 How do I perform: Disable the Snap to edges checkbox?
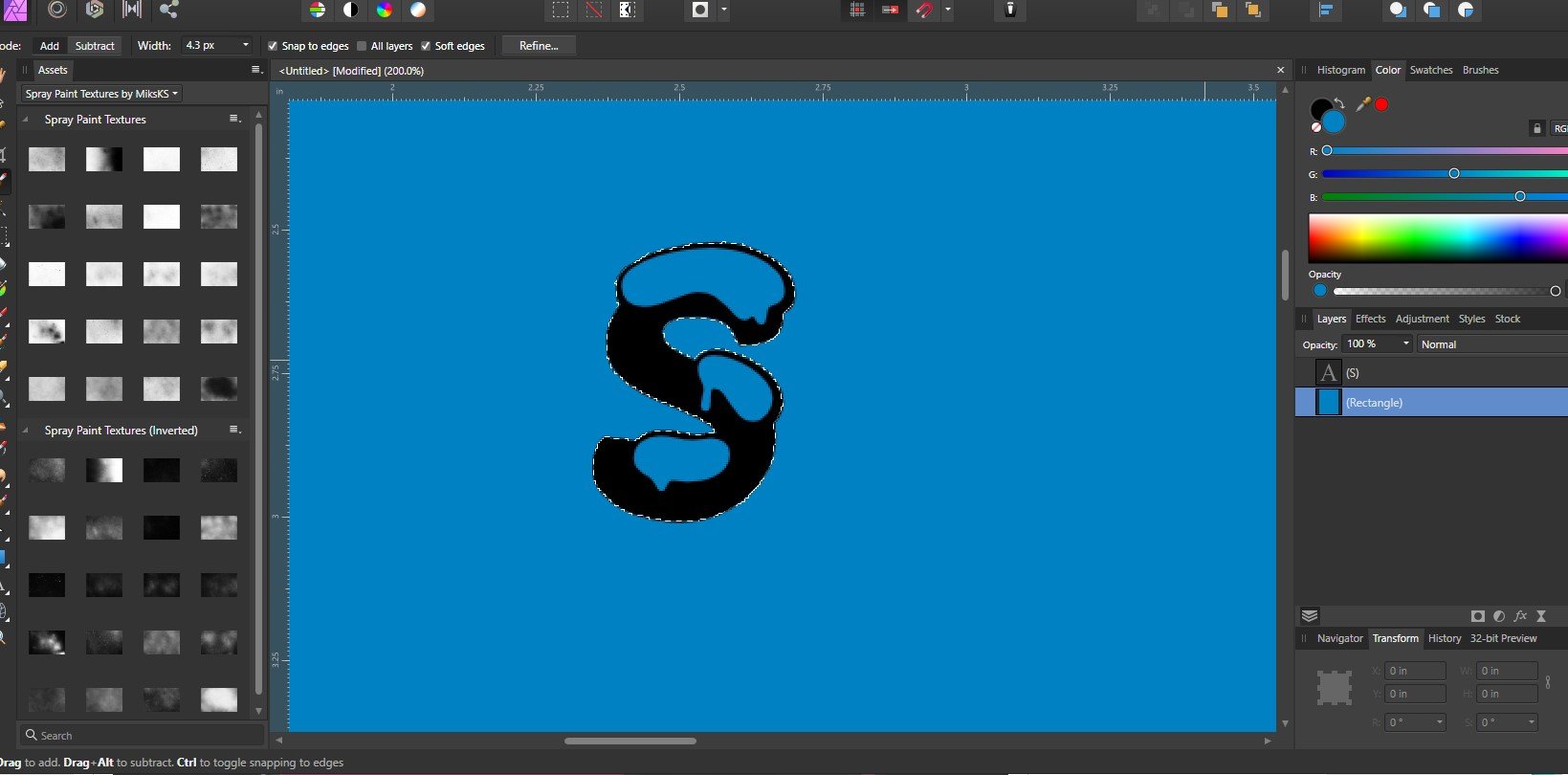[x=273, y=46]
